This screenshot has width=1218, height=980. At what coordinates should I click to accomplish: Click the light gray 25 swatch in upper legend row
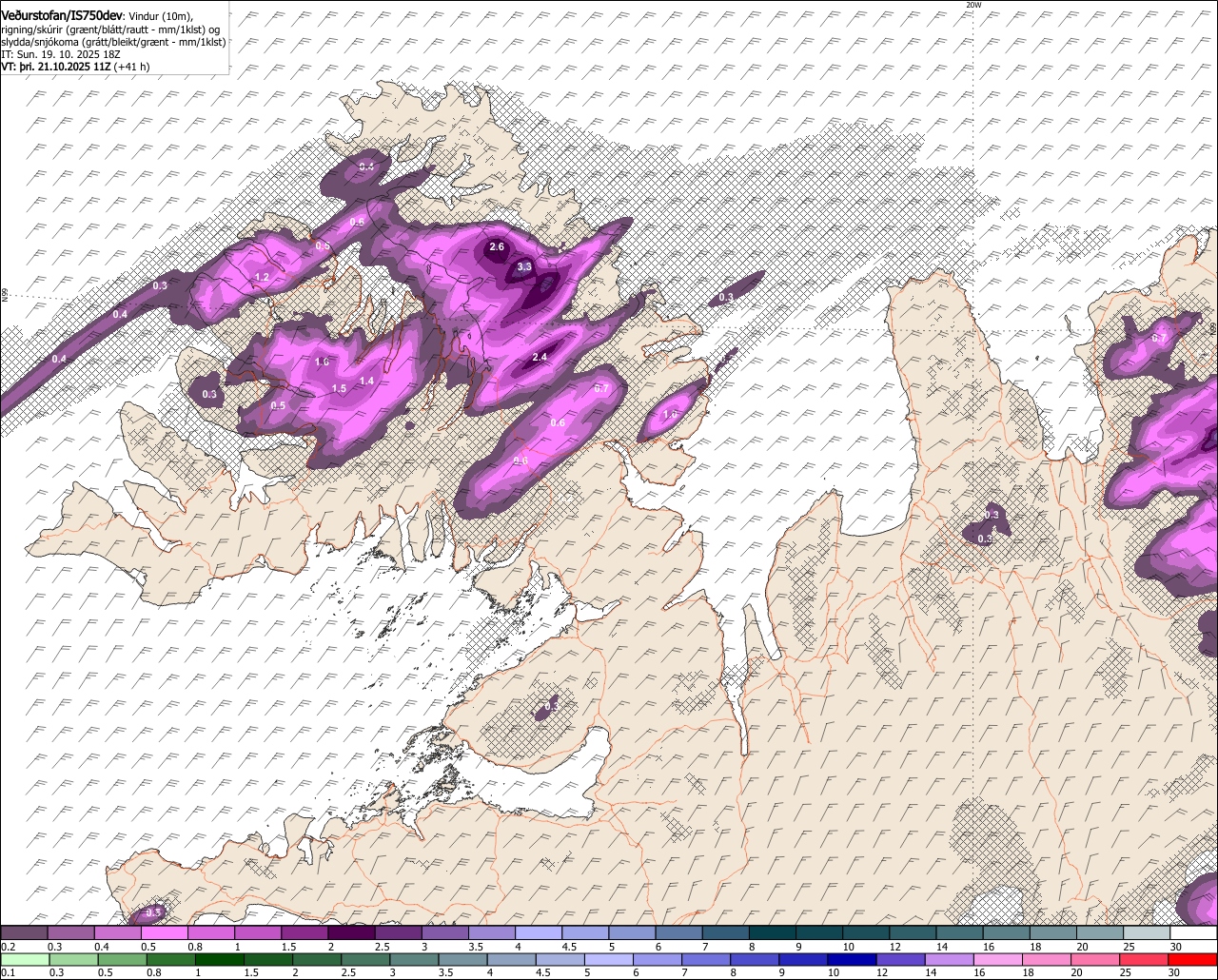coord(1147,933)
